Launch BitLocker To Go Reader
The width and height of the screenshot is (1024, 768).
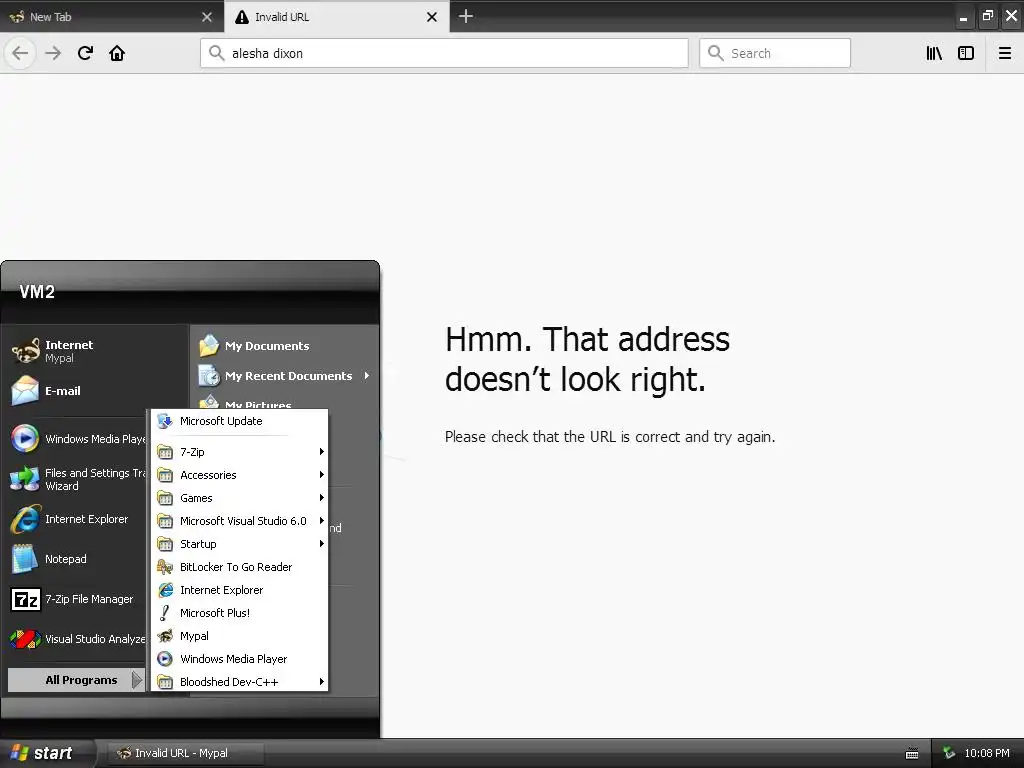[240, 567]
